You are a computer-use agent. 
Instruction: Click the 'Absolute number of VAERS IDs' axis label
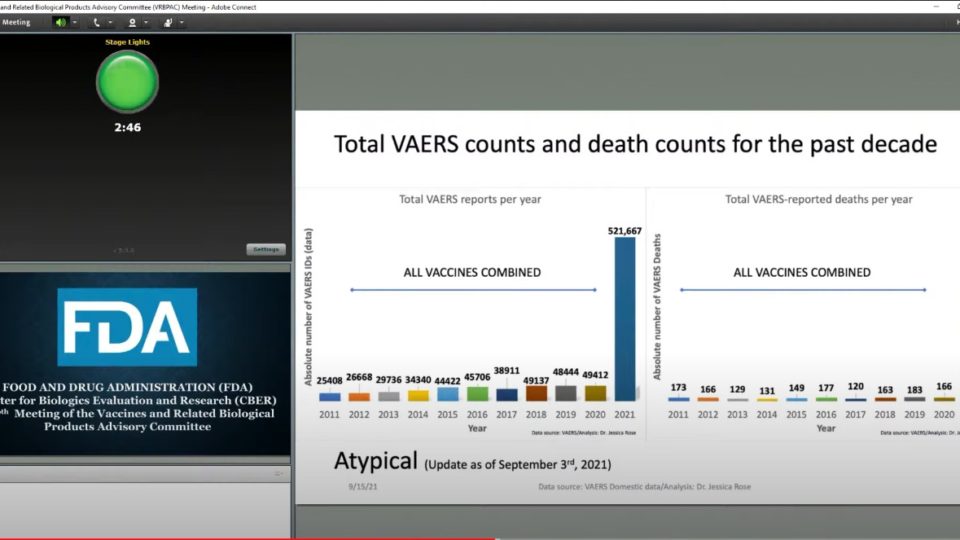click(308, 307)
